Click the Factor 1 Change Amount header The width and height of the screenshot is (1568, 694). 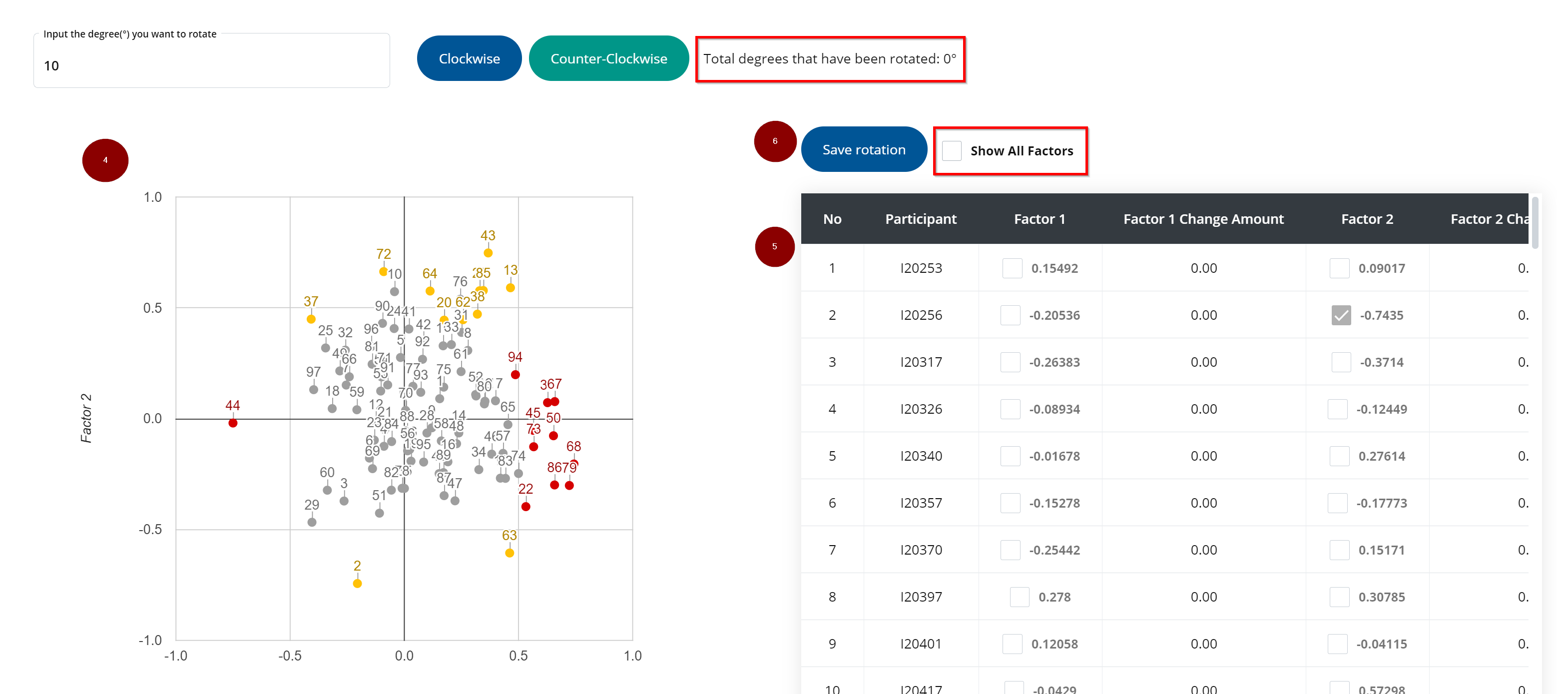point(1203,219)
